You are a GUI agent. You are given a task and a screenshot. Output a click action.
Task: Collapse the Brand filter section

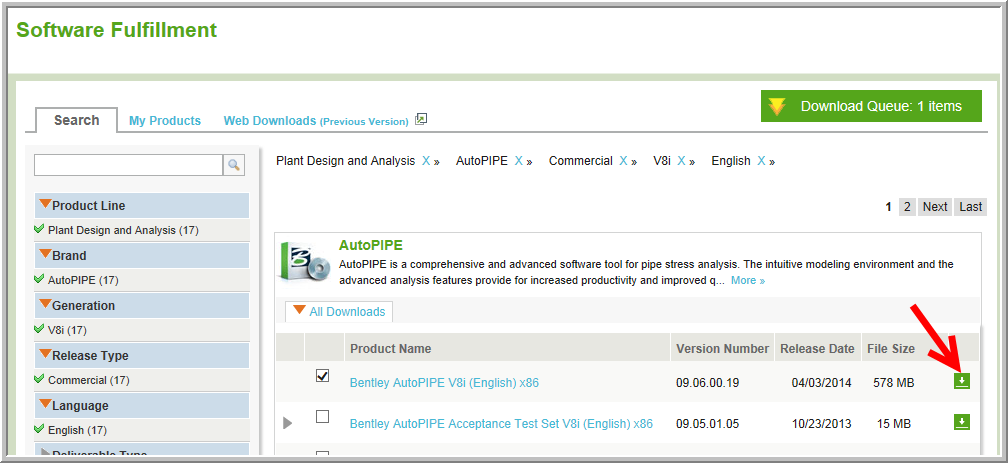(x=45, y=254)
